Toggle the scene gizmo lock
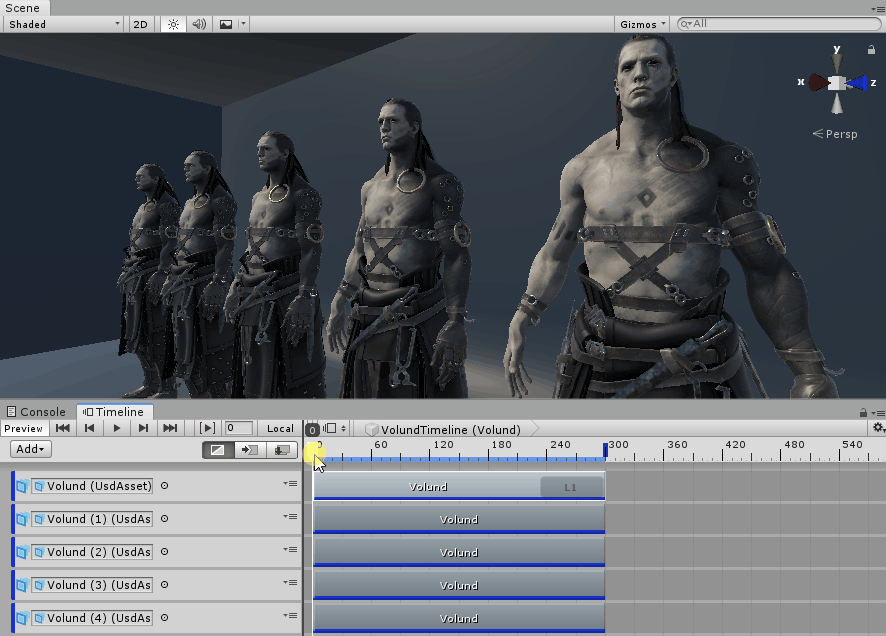 [872, 49]
